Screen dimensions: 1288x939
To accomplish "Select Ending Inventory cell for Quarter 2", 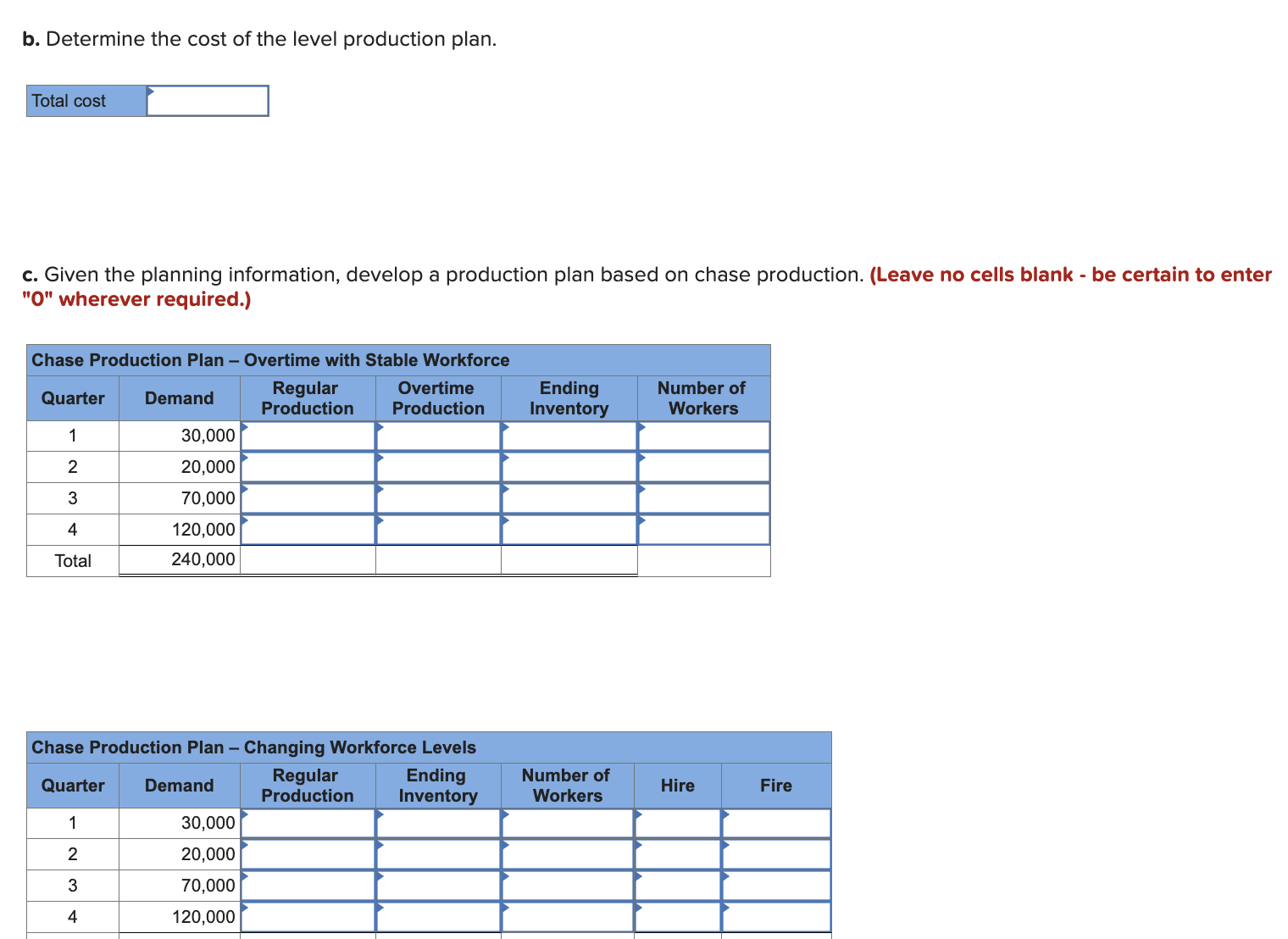I will (569, 467).
